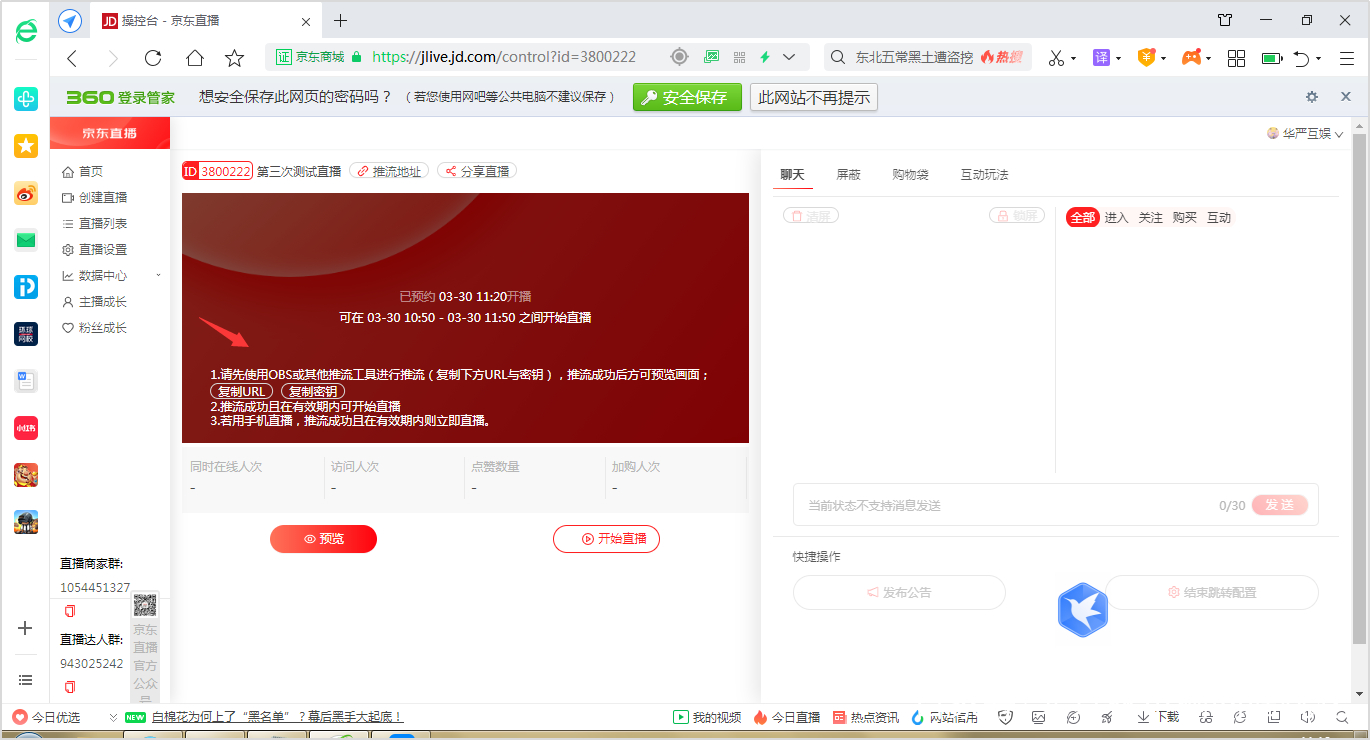Screen dimensions: 1371x742
Task: Click the 开始直播 button
Action: 606,539
